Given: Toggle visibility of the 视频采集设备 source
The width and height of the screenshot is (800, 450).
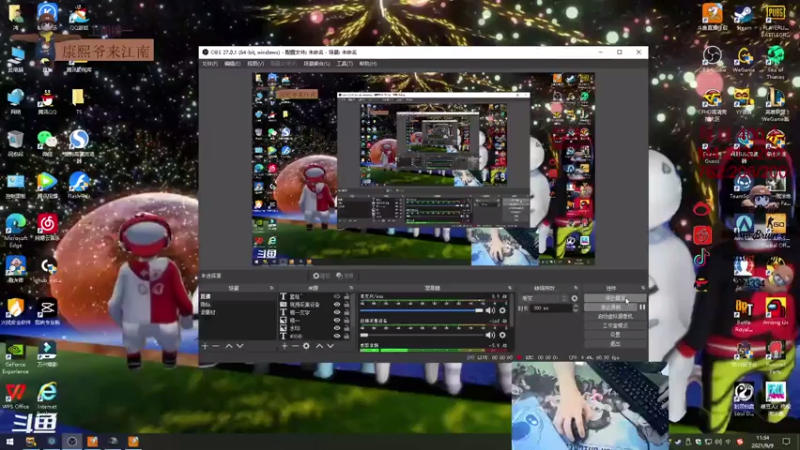Looking at the screenshot, I should click(337, 305).
